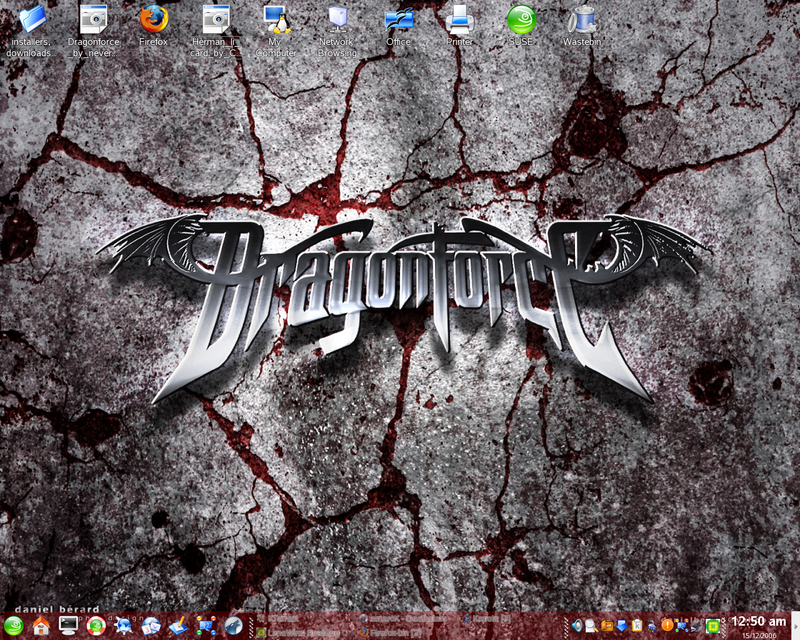Open the mail and calendar Kontact icon
800x640 pixels.
151,625
